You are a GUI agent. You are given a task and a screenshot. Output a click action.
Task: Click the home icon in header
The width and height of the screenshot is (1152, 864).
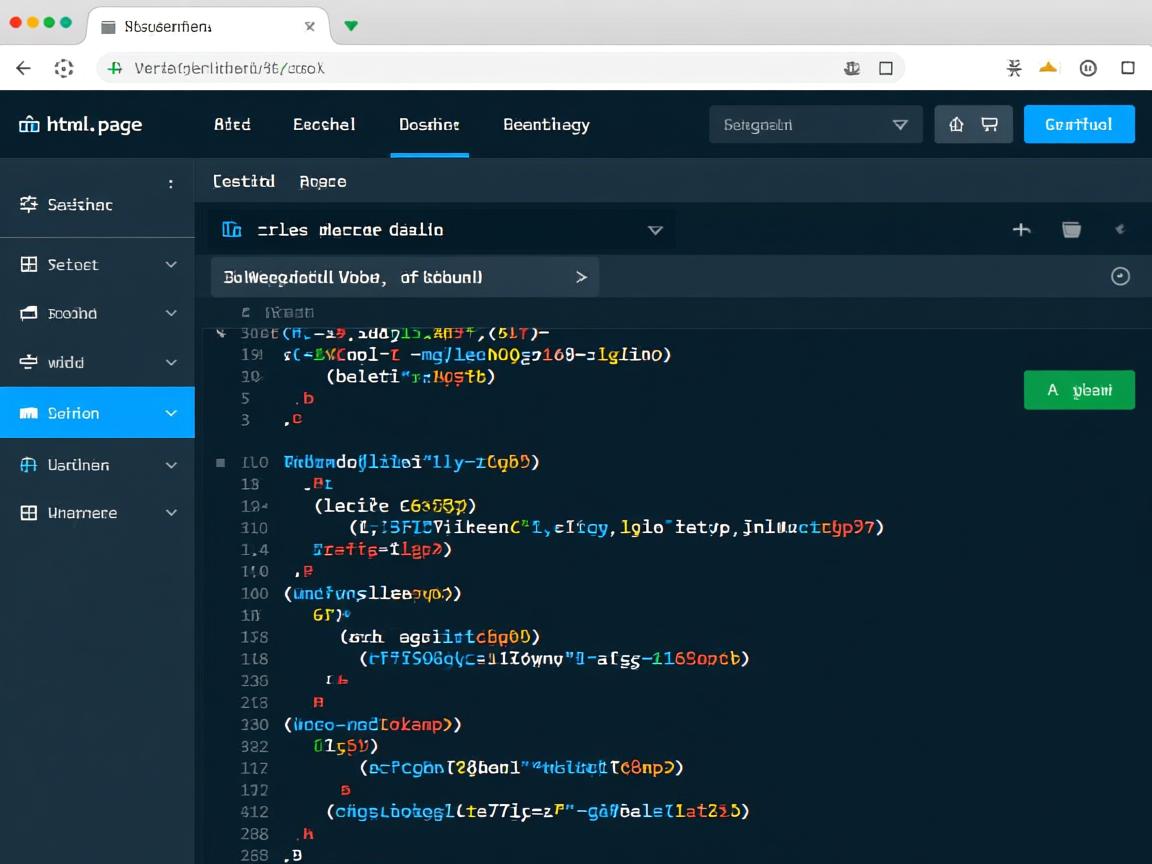[956, 125]
